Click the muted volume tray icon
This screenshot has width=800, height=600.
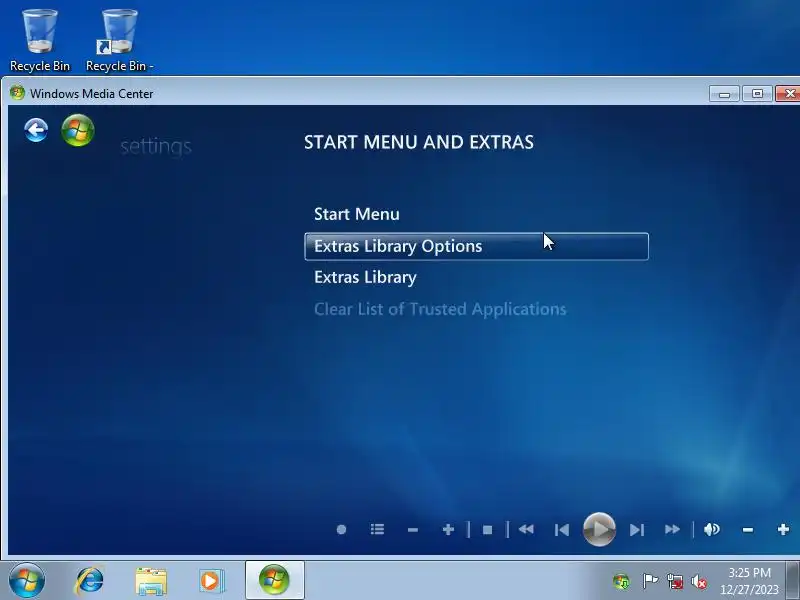pos(699,581)
